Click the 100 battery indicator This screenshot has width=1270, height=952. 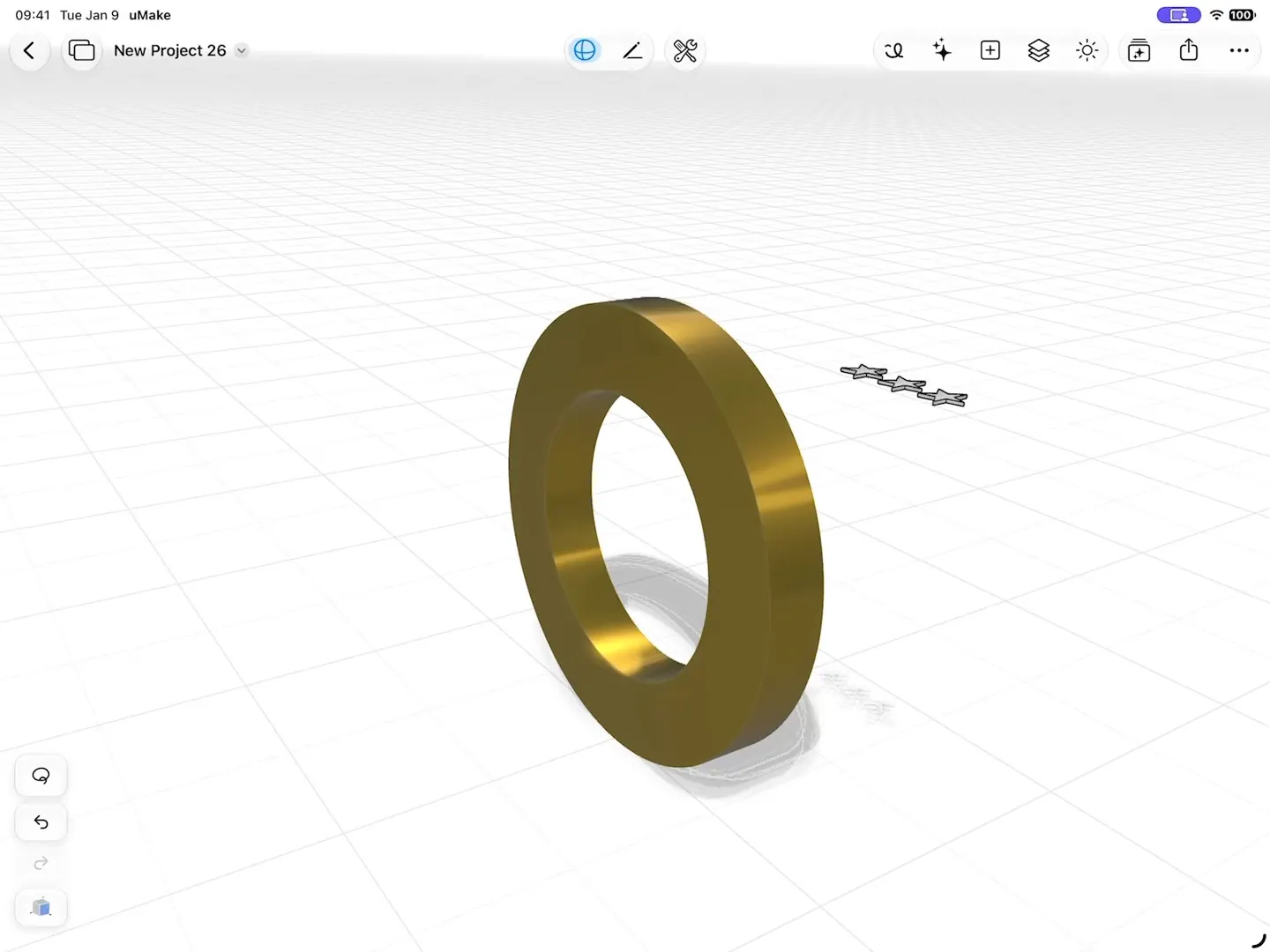1242,15
